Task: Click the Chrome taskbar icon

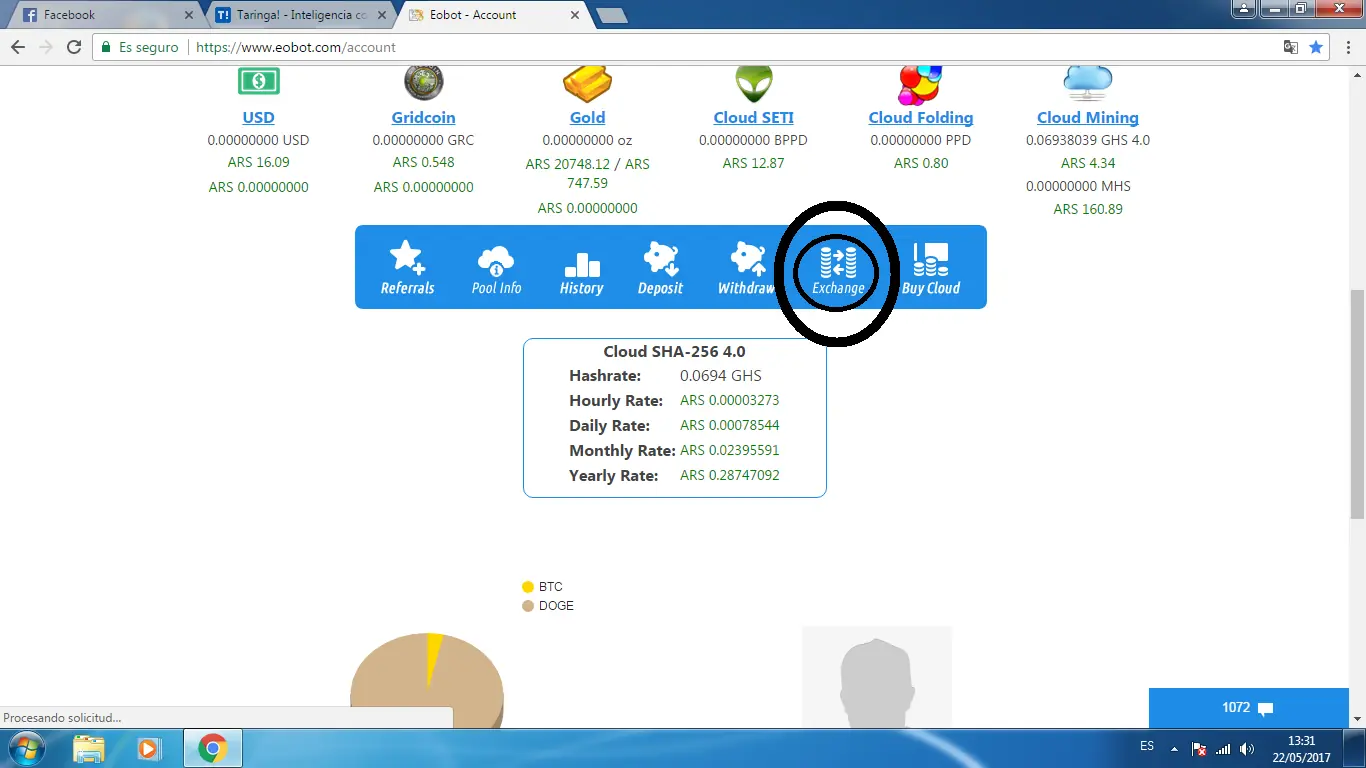Action: click(x=211, y=748)
